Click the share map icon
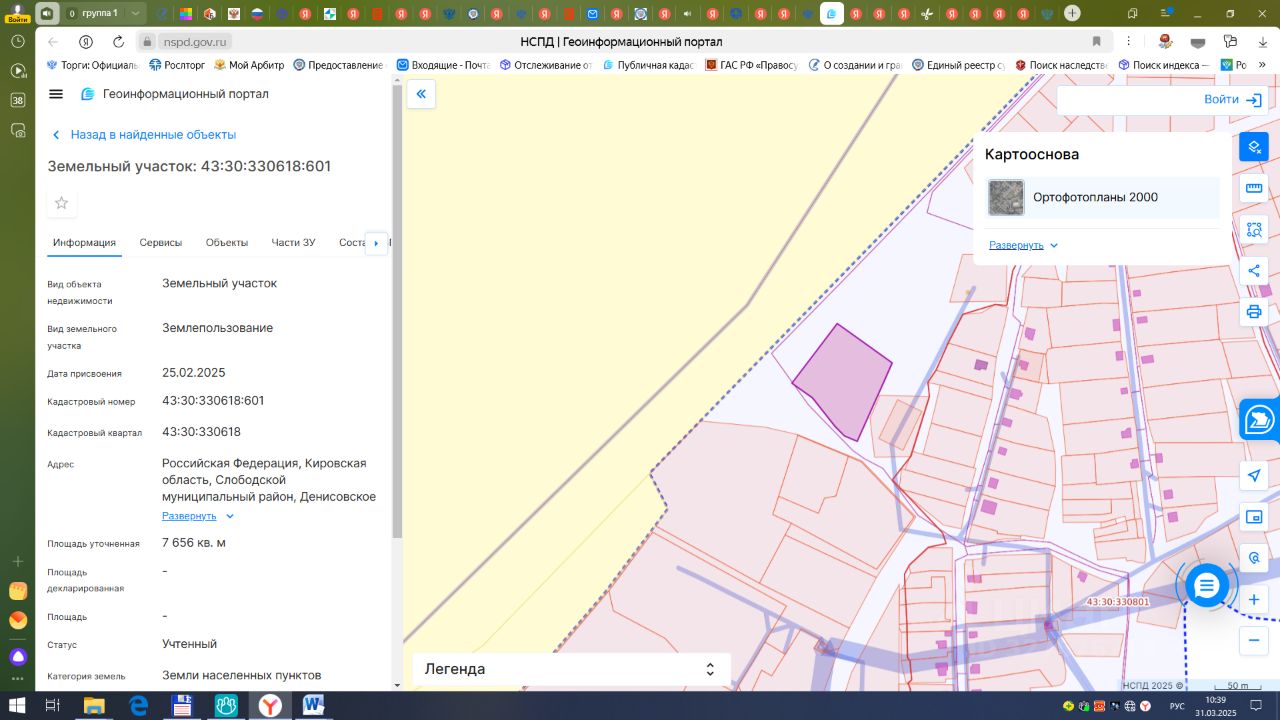 tap(1254, 271)
